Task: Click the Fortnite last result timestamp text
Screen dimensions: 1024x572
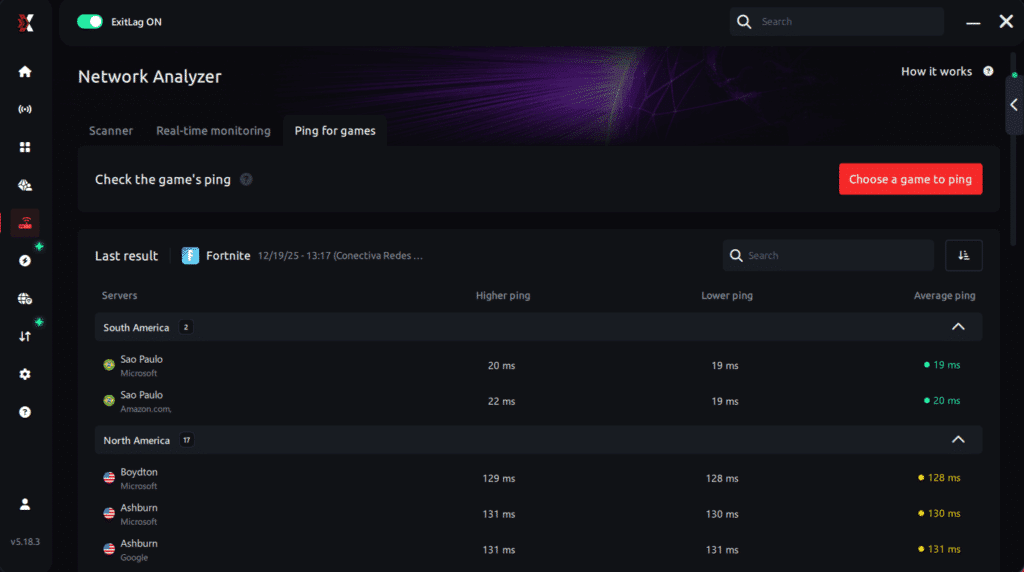Action: (x=340, y=256)
